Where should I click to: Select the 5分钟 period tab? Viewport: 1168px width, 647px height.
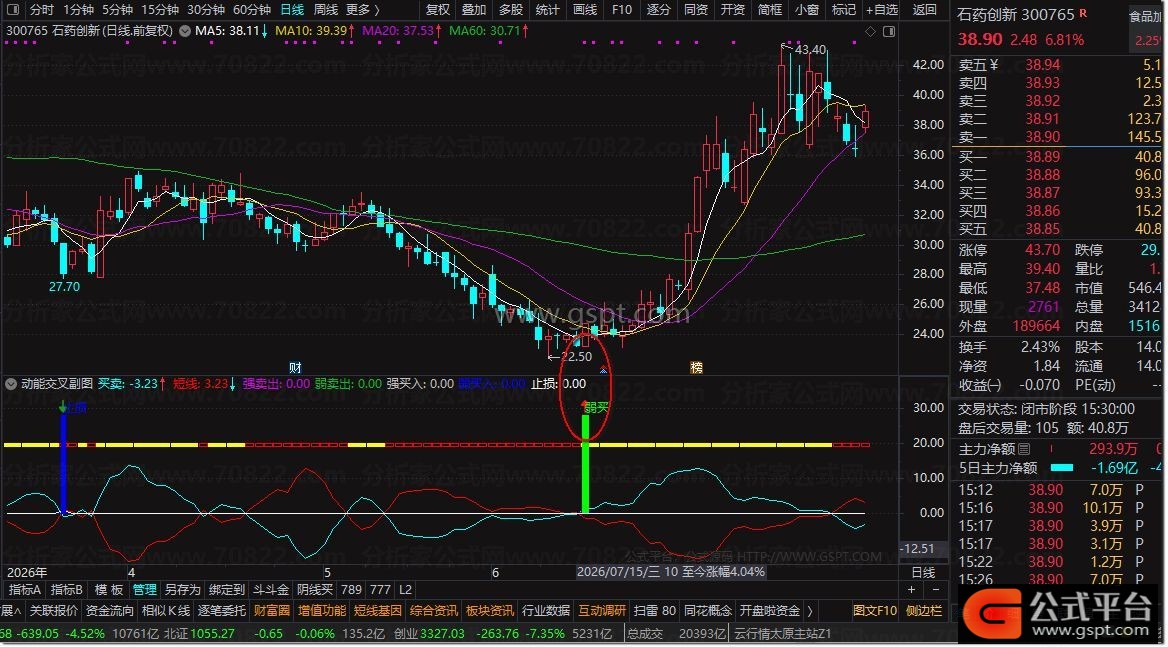pos(118,10)
